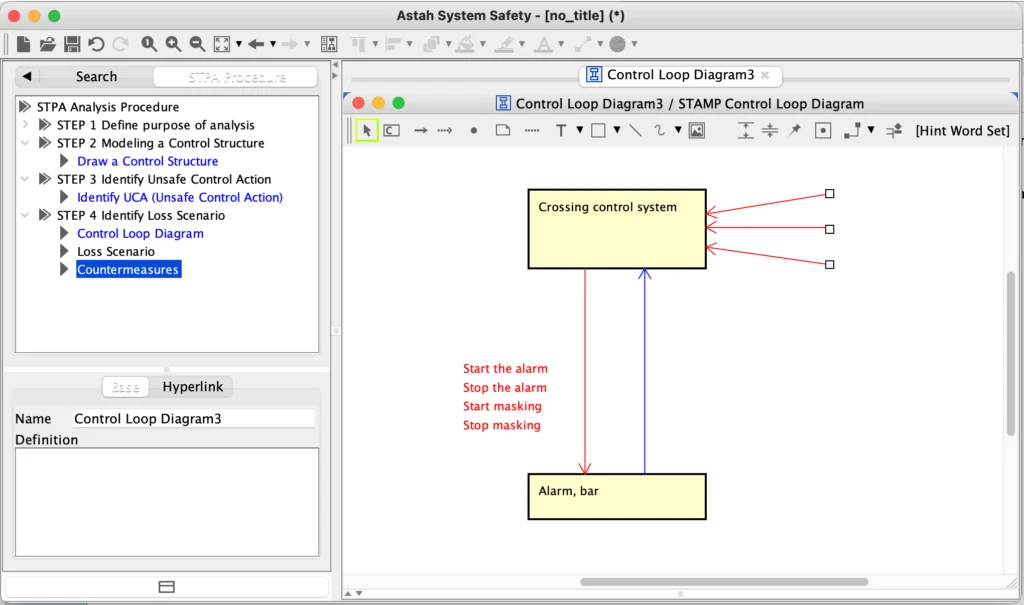The width and height of the screenshot is (1024, 605).
Task: Create a new file with toolbar icon
Action: click(x=24, y=44)
